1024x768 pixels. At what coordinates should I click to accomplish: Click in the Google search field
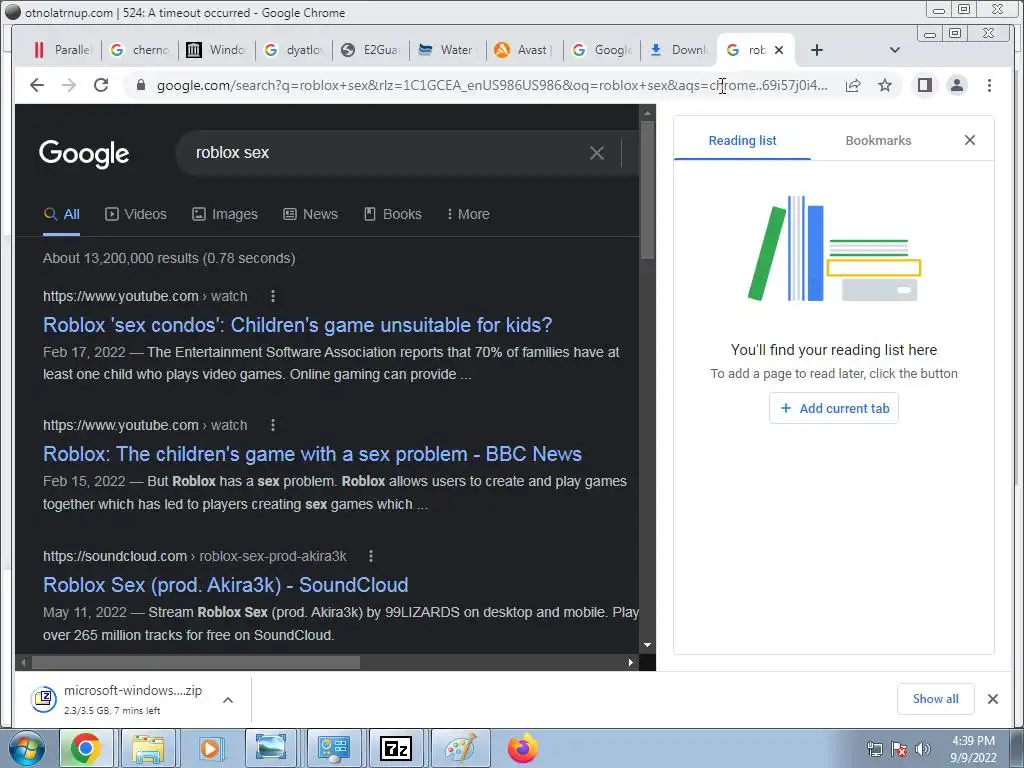pos(385,153)
